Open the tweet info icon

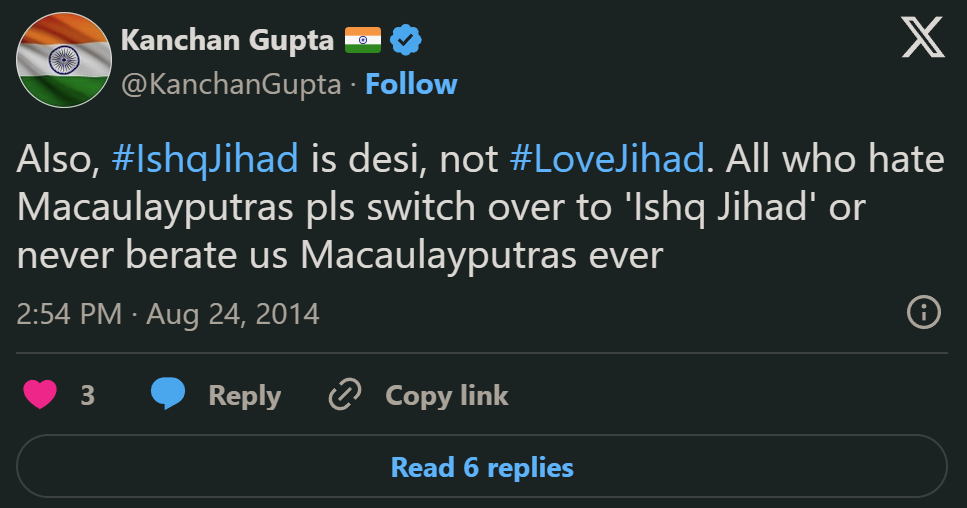pos(923,313)
